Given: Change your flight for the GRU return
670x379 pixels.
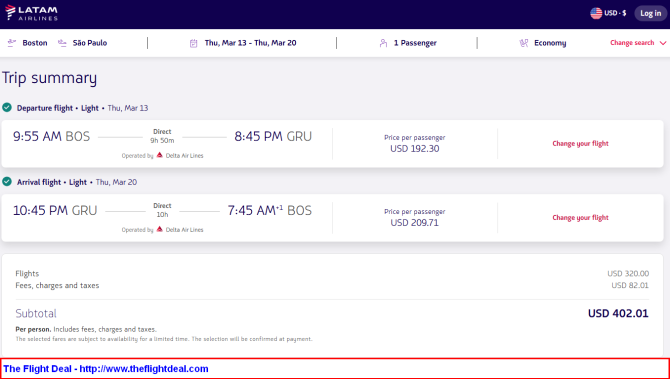Looking at the screenshot, I should coord(580,217).
